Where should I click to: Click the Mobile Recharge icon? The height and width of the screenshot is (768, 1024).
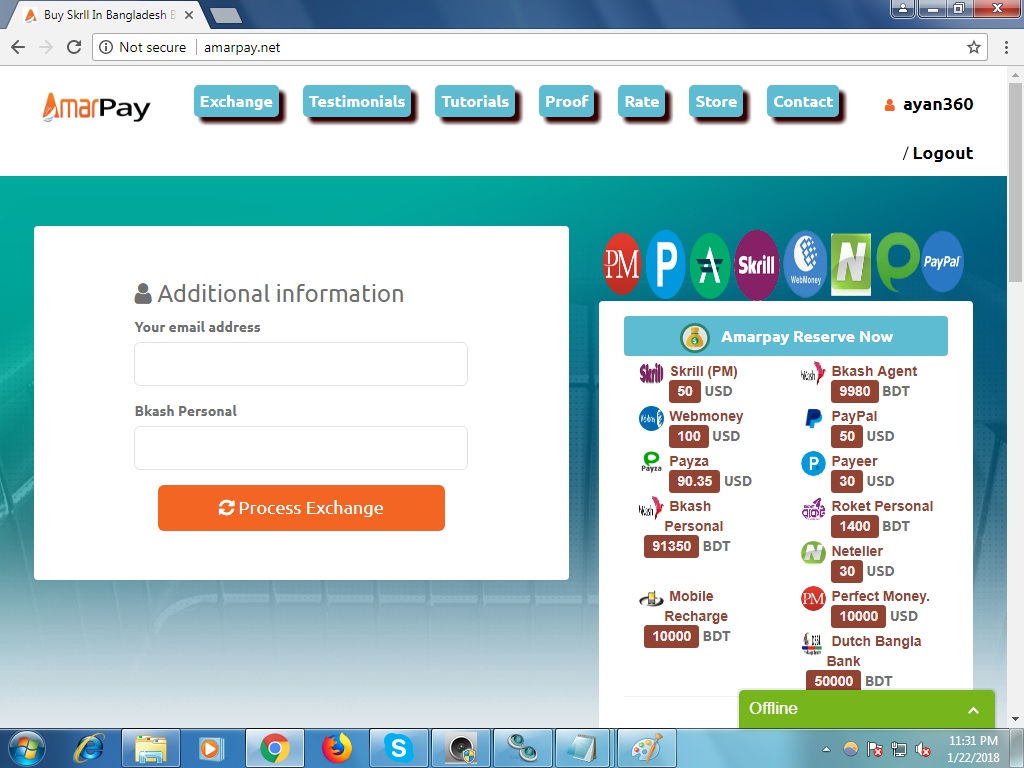(651, 598)
